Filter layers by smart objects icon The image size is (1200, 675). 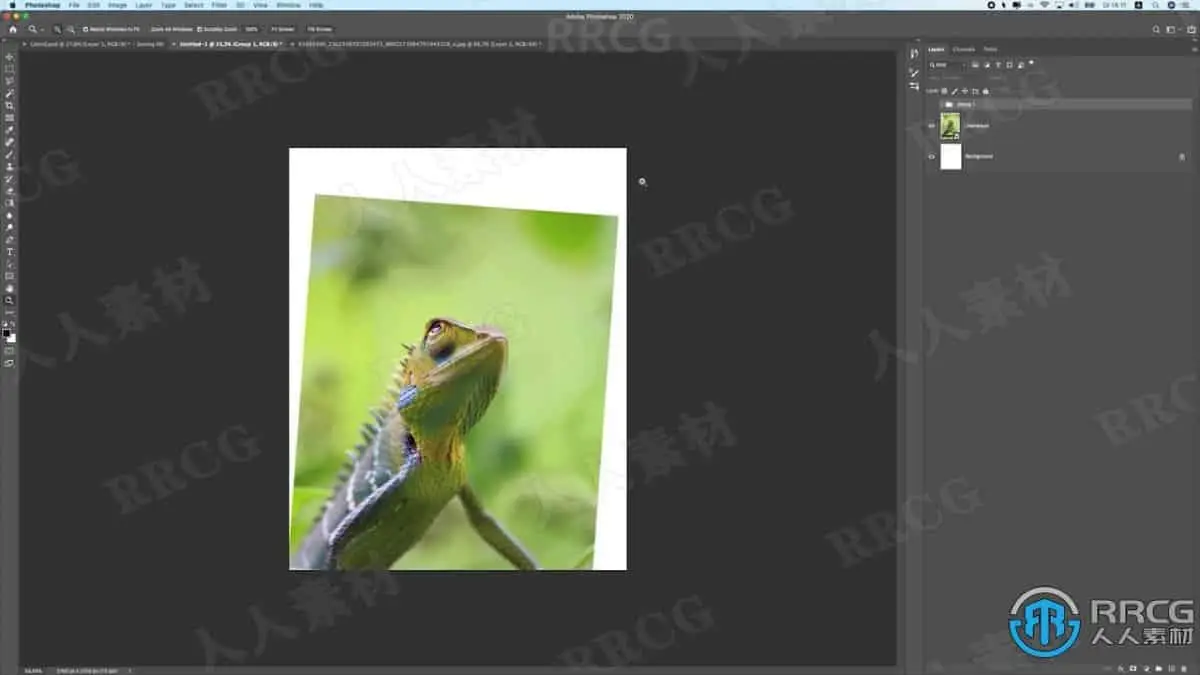coord(1021,64)
